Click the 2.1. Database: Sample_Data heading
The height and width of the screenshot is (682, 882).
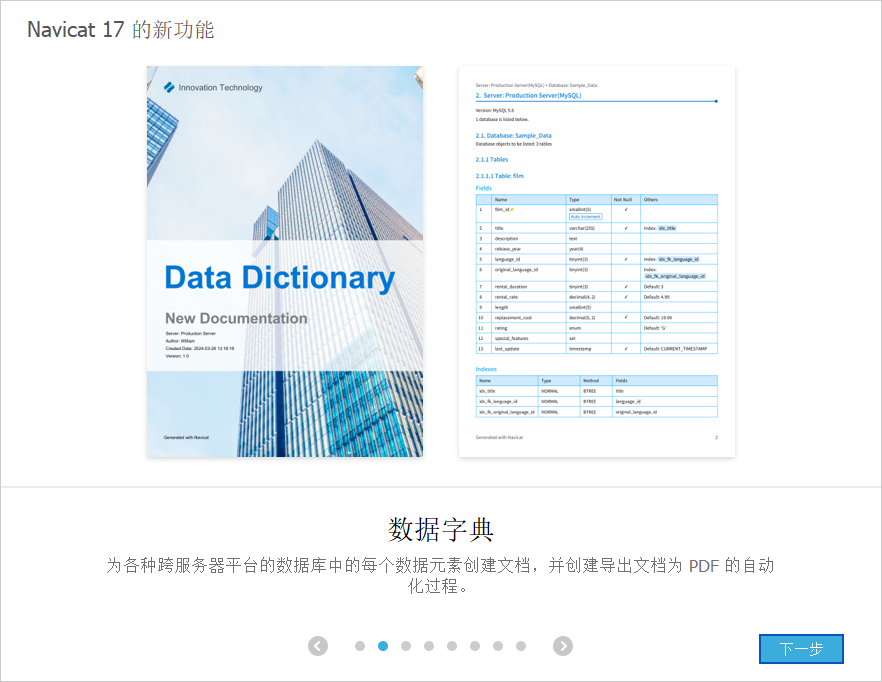coord(514,136)
